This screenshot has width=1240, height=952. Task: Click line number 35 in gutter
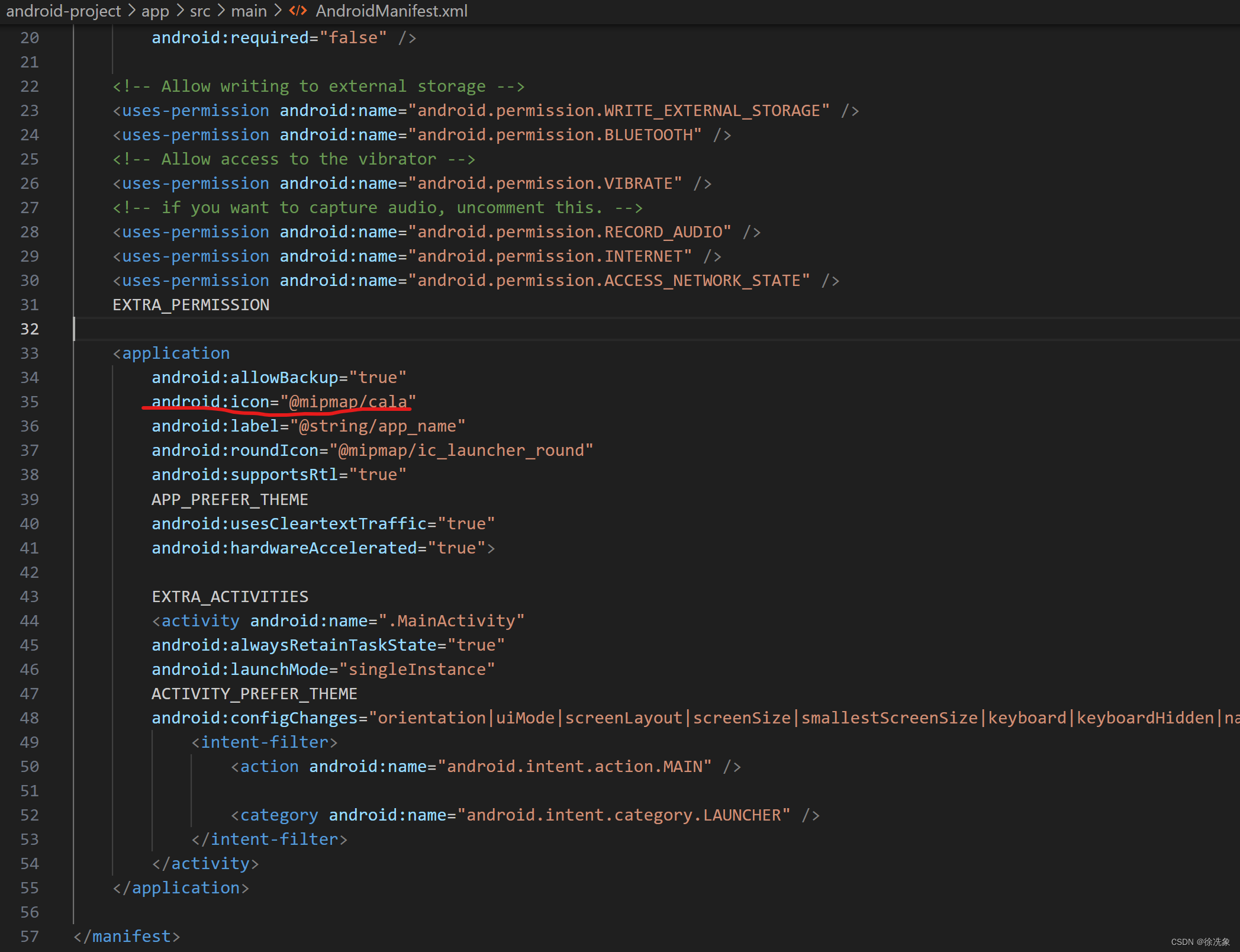coord(30,402)
